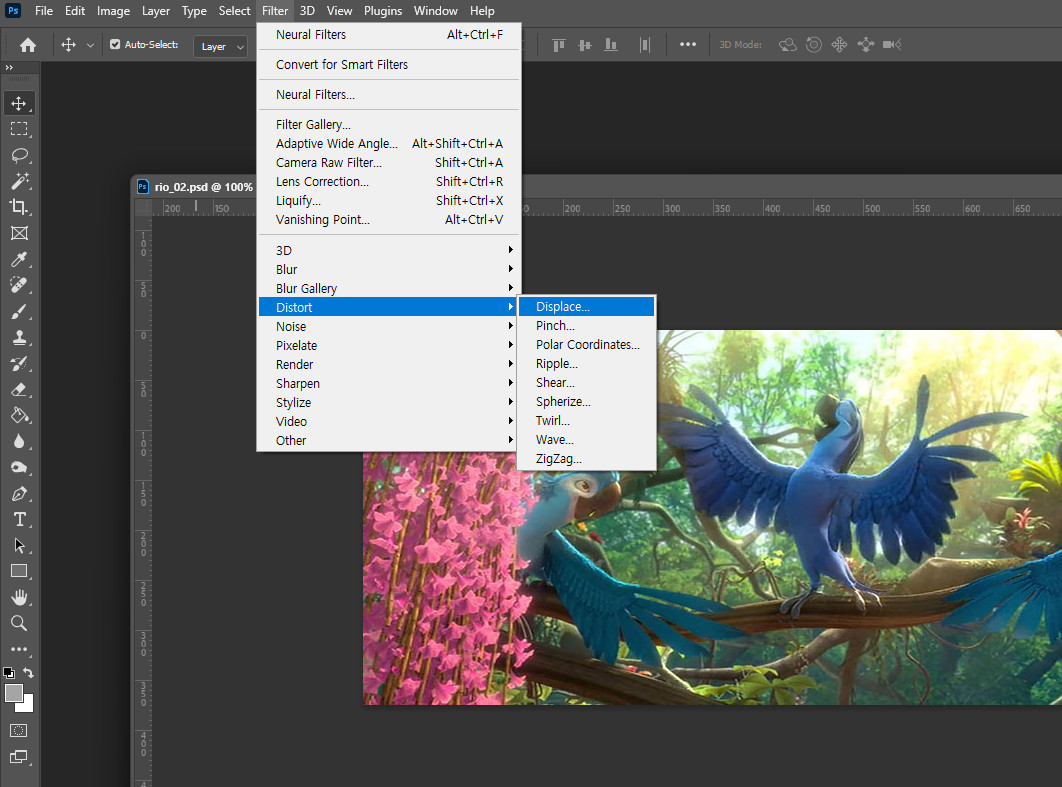The width and height of the screenshot is (1062, 787).
Task: Select the Pen tool
Action: point(19,494)
